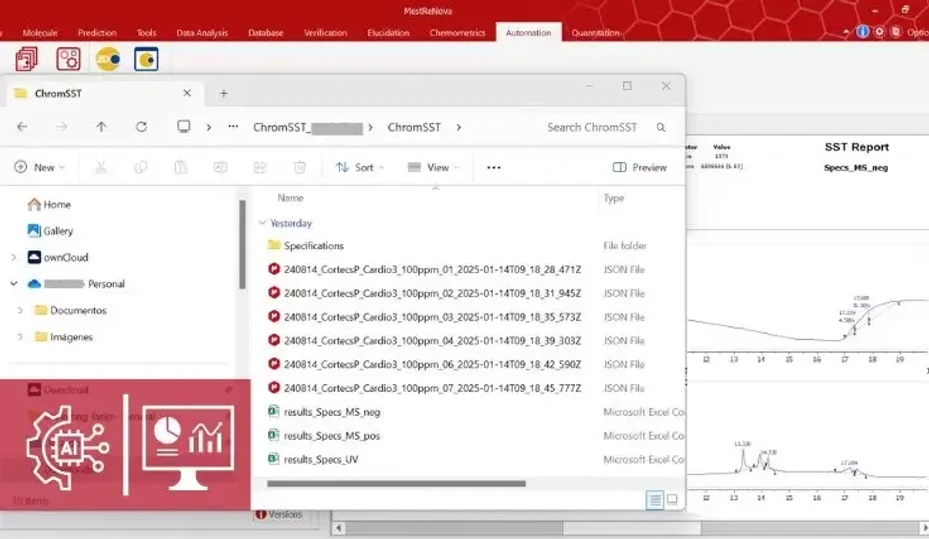The width and height of the screenshot is (929, 539).
Task: Toggle the Preview pane button
Action: coord(640,168)
